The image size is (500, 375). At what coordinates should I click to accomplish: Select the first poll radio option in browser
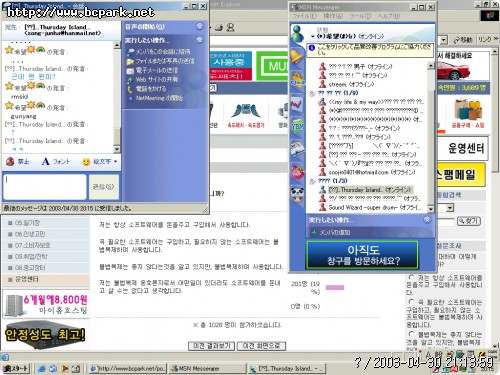tap(411, 277)
